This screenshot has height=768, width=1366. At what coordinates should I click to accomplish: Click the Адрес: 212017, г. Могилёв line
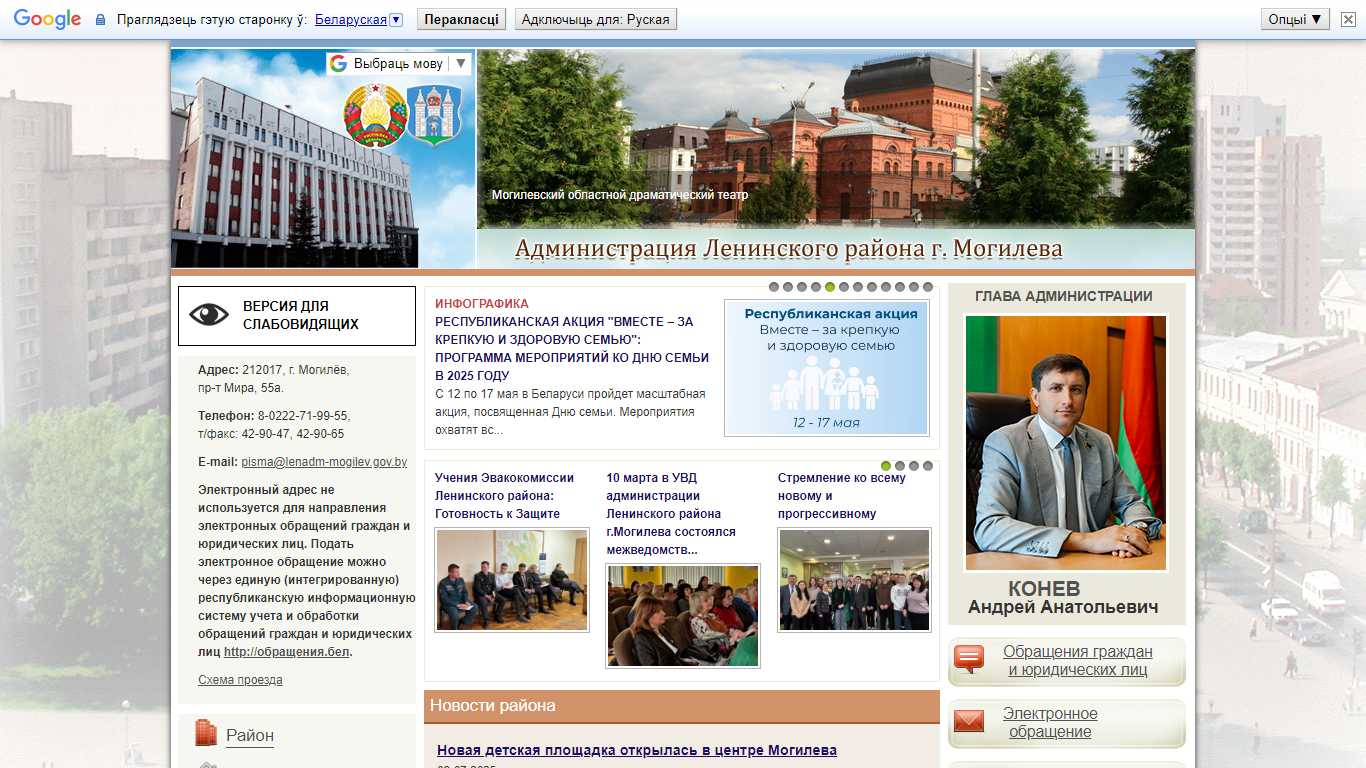tap(274, 370)
